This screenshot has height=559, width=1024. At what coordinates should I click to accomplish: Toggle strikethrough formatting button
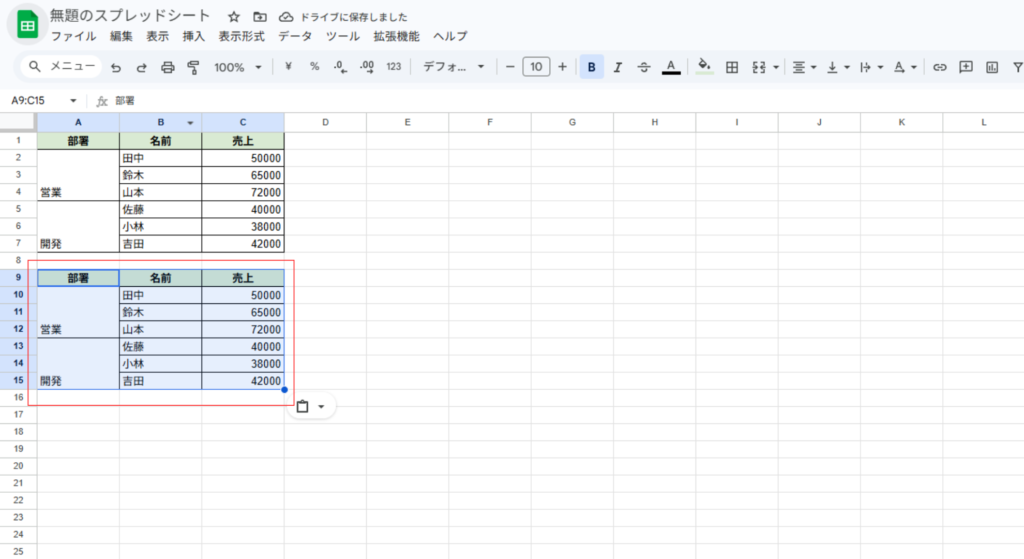[x=644, y=67]
